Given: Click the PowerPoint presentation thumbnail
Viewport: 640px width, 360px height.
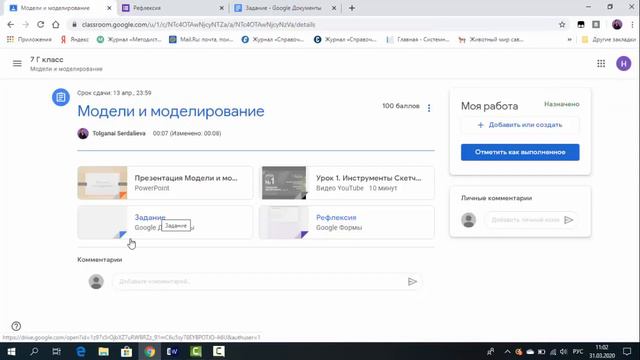Looking at the screenshot, I should [102, 183].
